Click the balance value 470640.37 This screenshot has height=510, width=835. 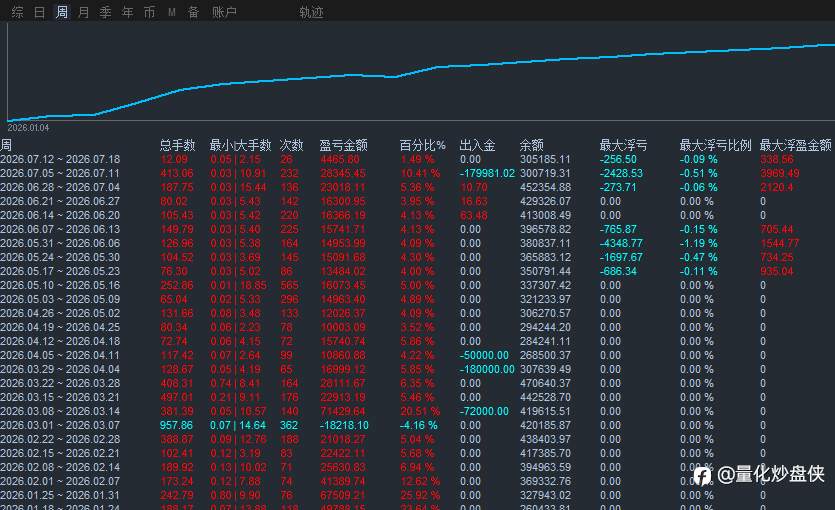(545, 383)
